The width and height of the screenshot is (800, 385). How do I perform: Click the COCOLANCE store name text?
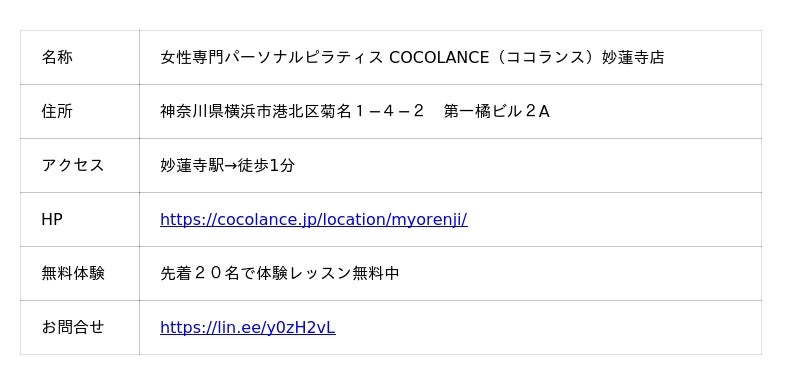coord(412,57)
